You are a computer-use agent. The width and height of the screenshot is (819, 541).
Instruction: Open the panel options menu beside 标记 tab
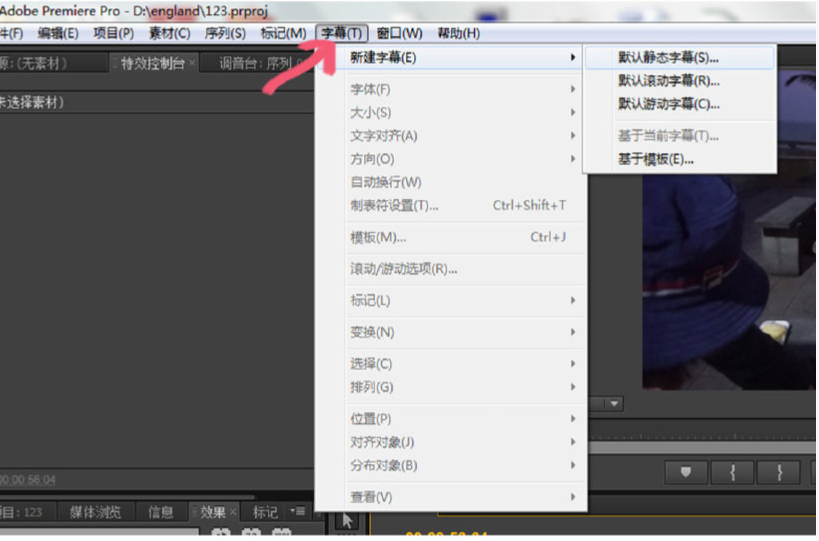click(298, 511)
